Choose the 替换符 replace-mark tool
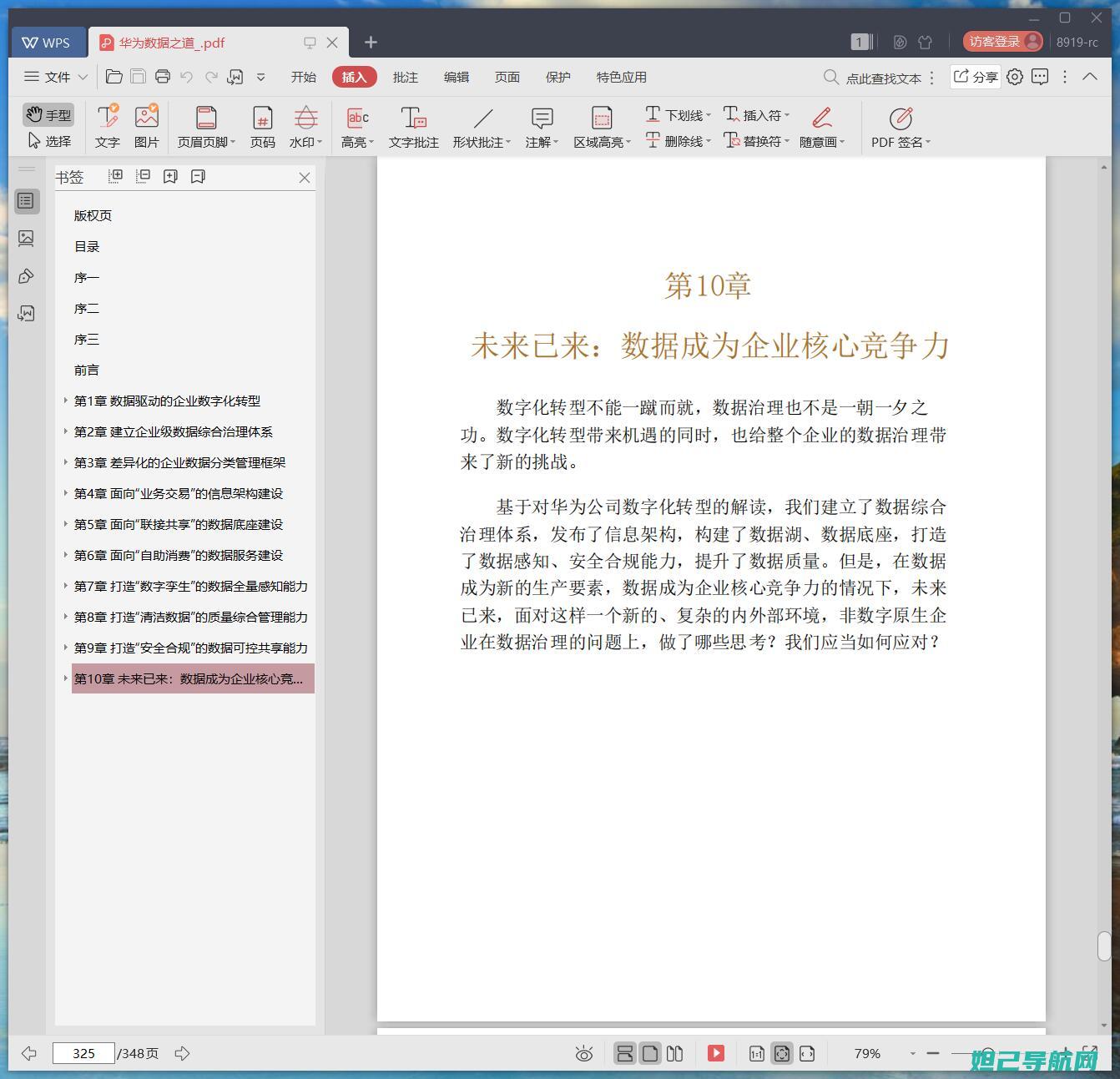This screenshot has width=1120, height=1079. 756,141
